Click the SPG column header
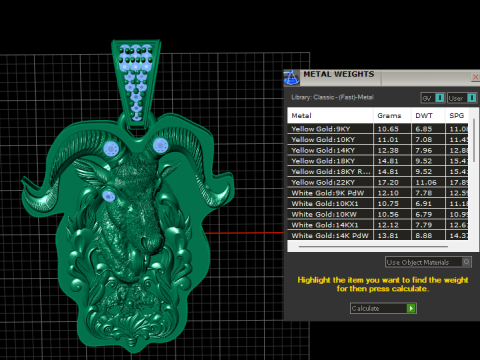480x360 pixels. pos(457,116)
